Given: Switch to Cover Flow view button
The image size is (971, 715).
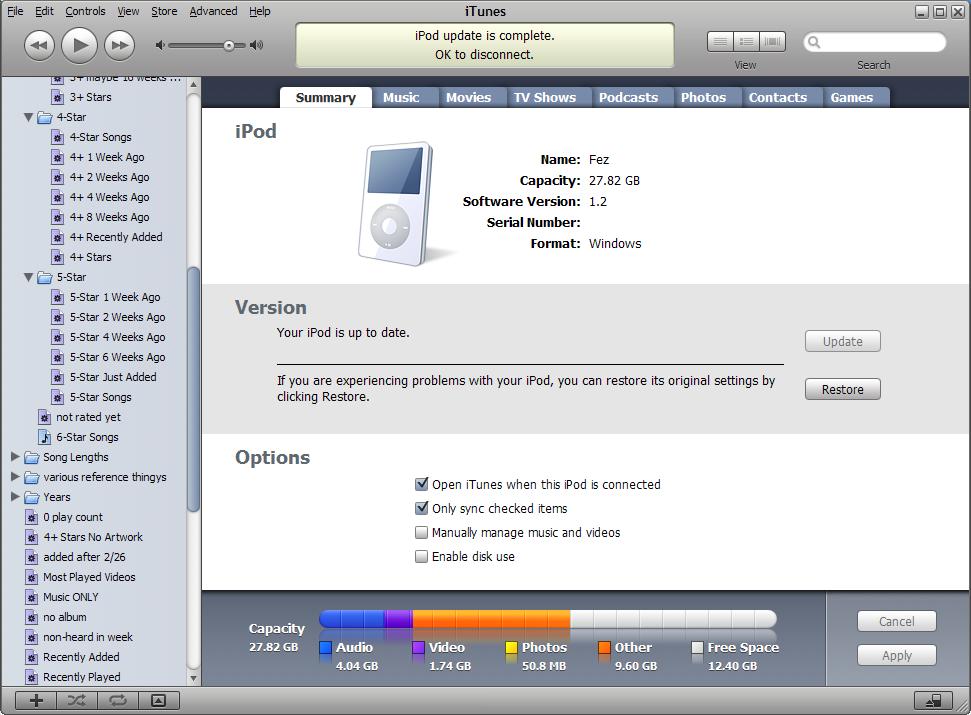Looking at the screenshot, I should click(772, 41).
